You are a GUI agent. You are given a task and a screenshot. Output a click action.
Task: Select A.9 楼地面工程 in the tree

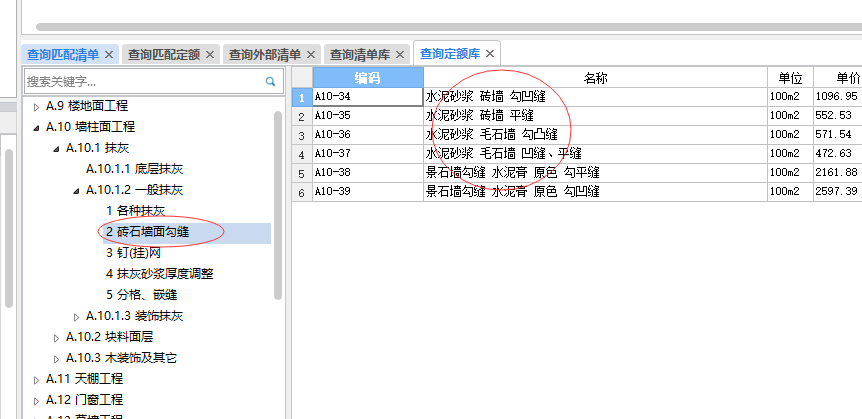[x=87, y=106]
